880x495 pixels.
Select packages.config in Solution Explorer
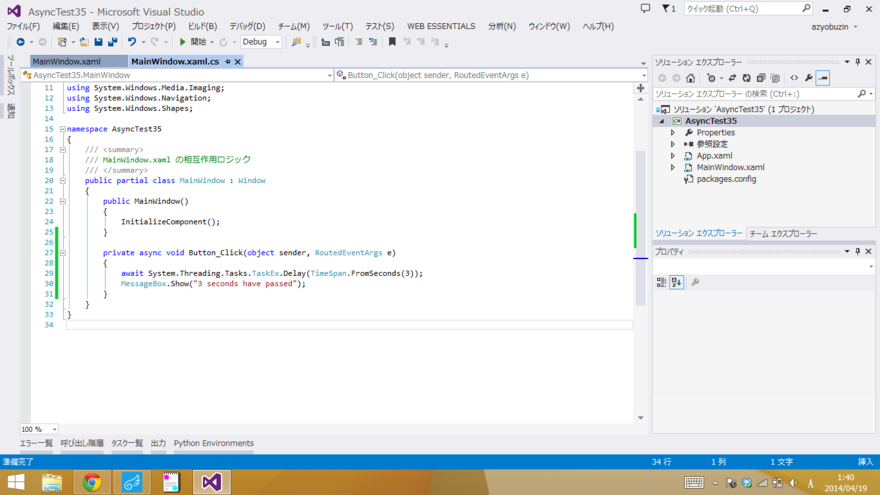(x=726, y=179)
